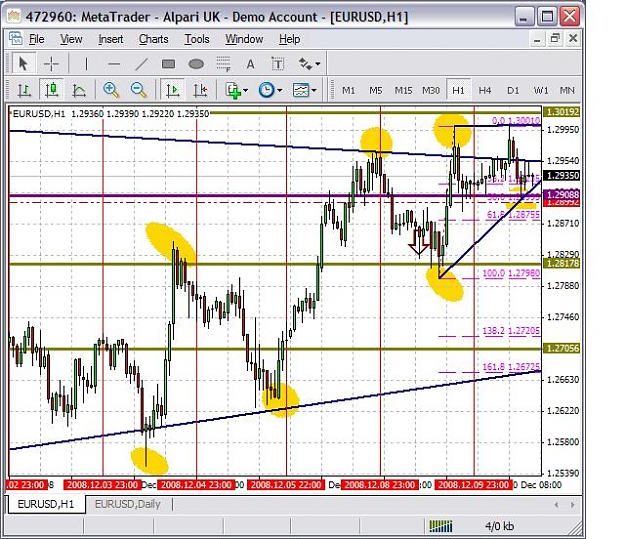Select the rectangle shape tool
Viewport: 625px width, 539px height.
[169, 64]
